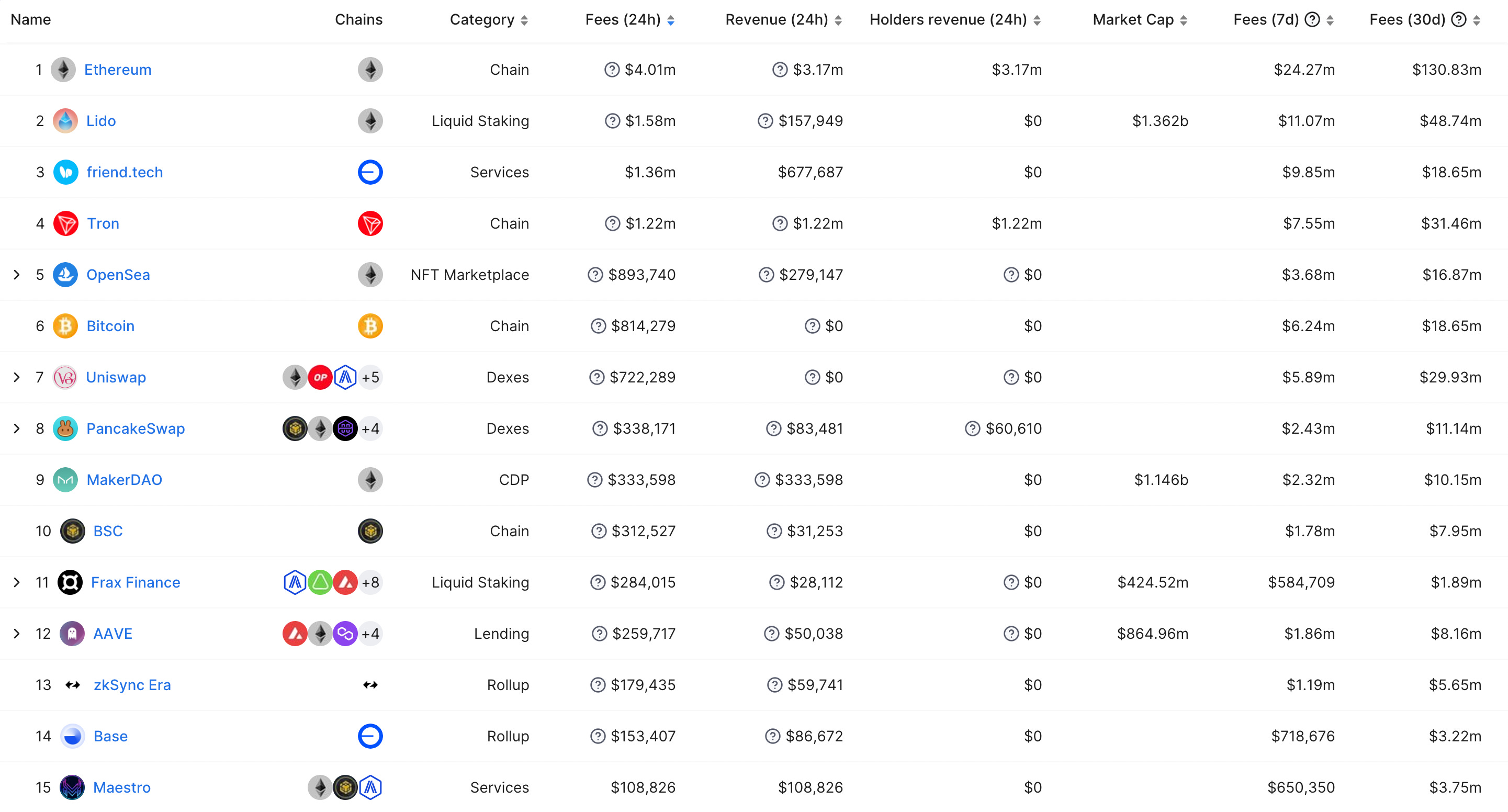Screen dimensions: 1508x812
Task: Open the Tron protocol link
Action: 103,223
